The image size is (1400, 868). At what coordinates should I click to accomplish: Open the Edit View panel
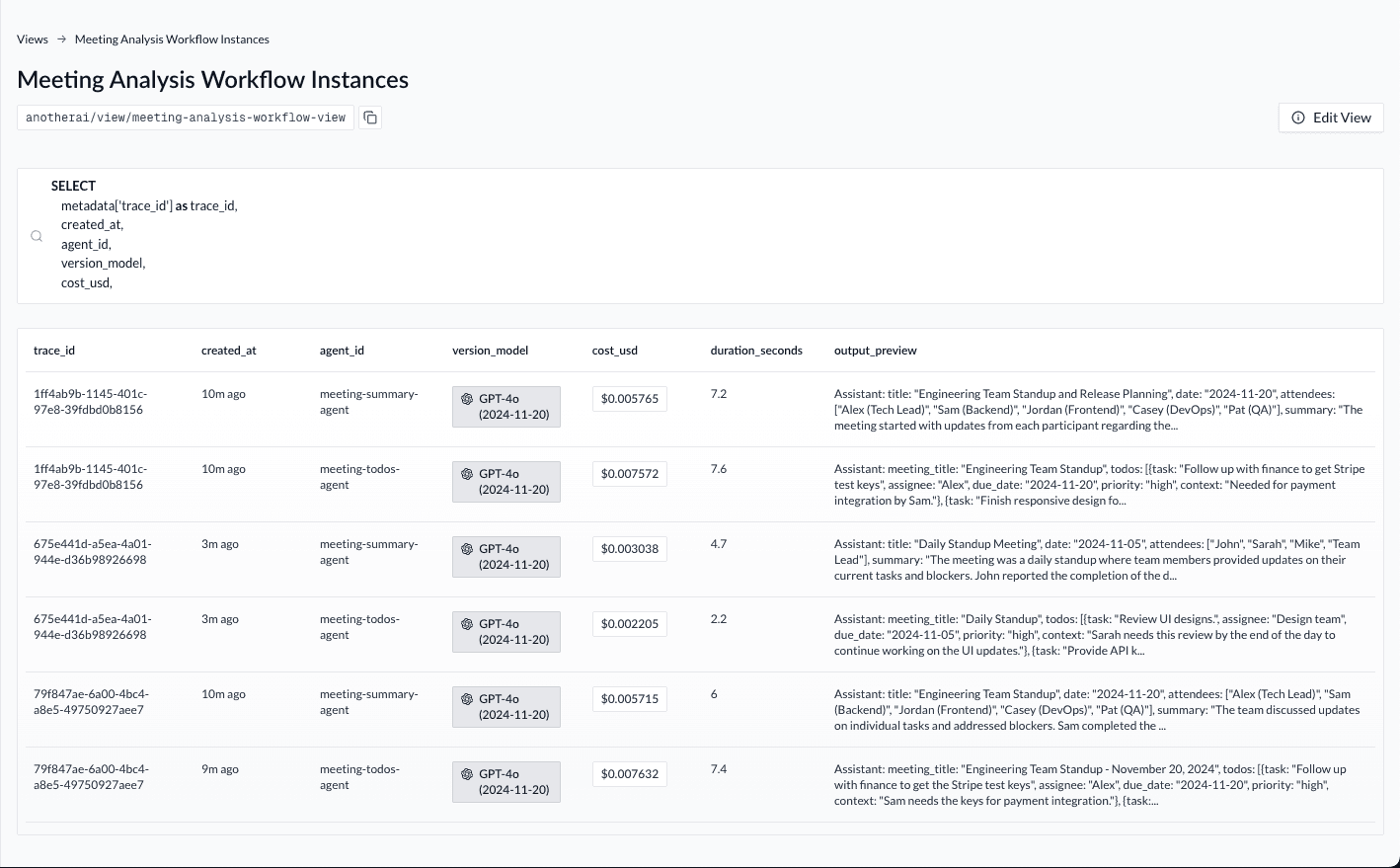point(1330,118)
